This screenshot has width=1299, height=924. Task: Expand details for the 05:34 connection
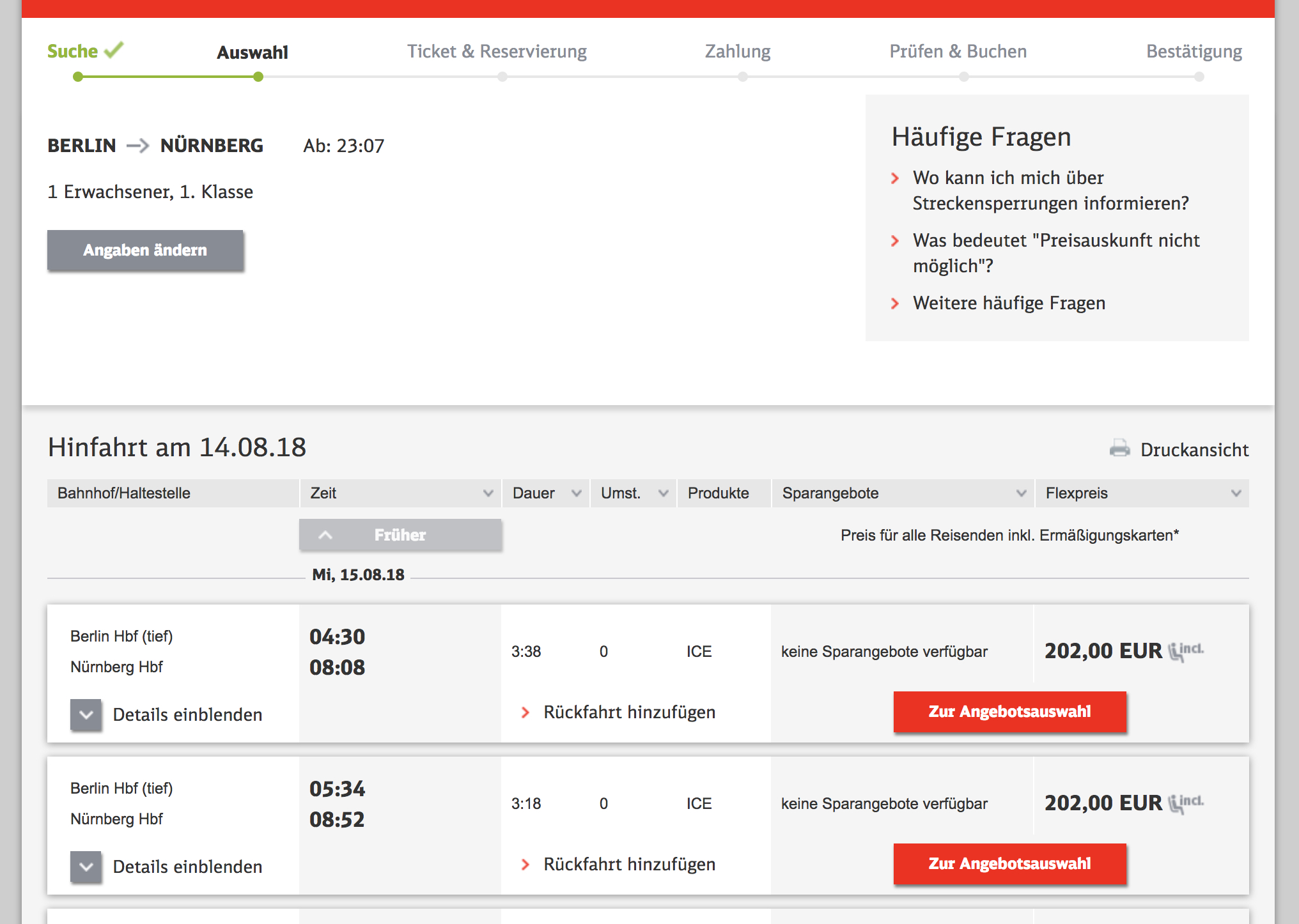pos(86,866)
